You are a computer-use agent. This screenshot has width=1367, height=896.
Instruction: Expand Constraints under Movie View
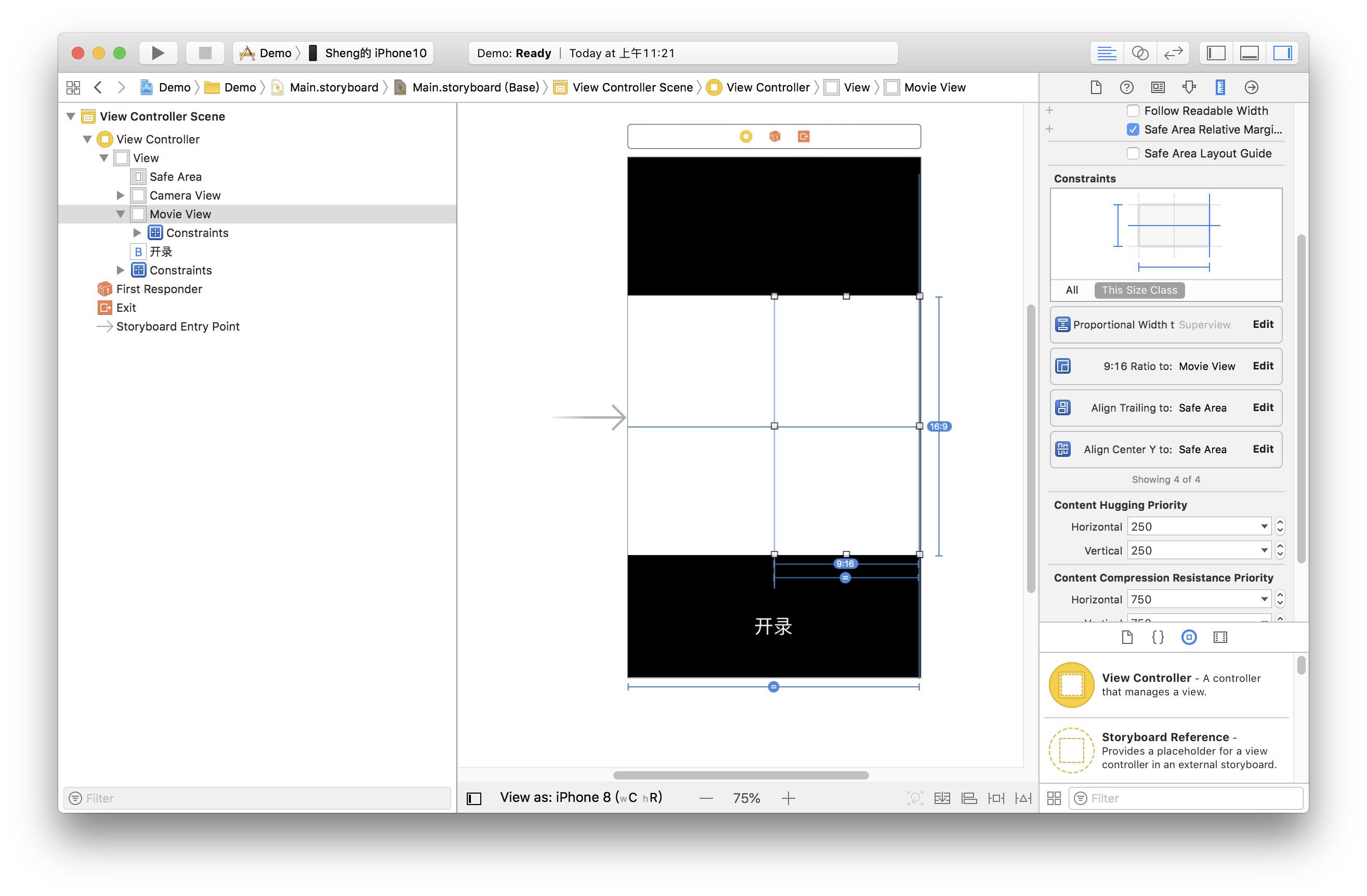[x=136, y=233]
